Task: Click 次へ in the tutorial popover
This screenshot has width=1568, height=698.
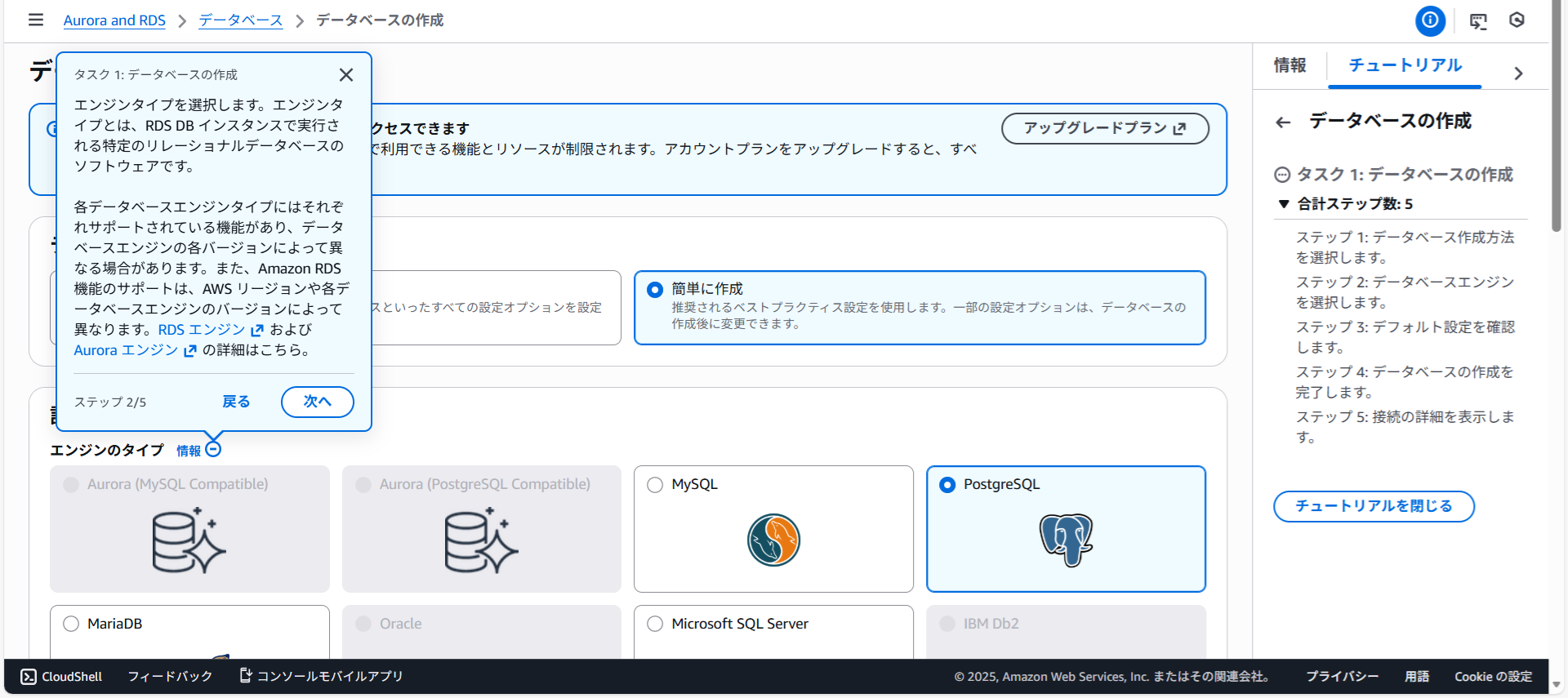Action: click(x=317, y=402)
